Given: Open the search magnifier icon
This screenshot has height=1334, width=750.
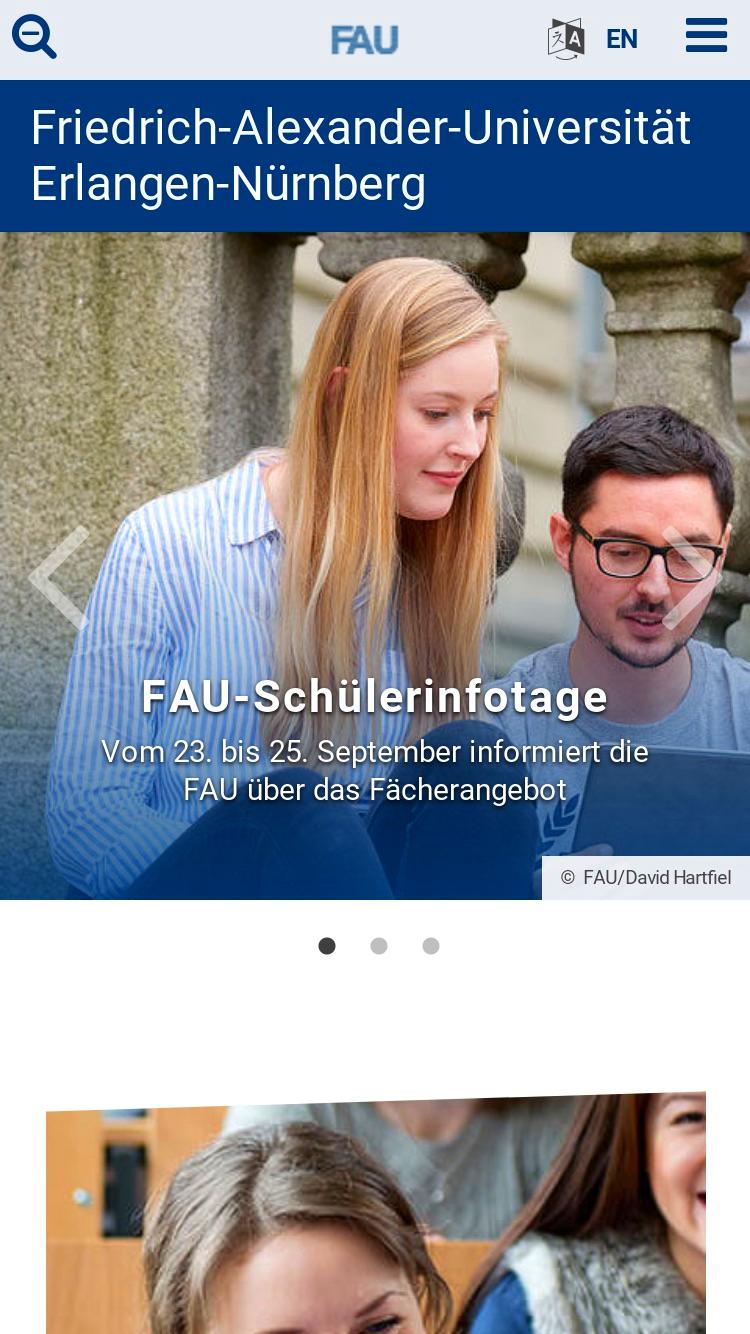Looking at the screenshot, I should (34, 37).
